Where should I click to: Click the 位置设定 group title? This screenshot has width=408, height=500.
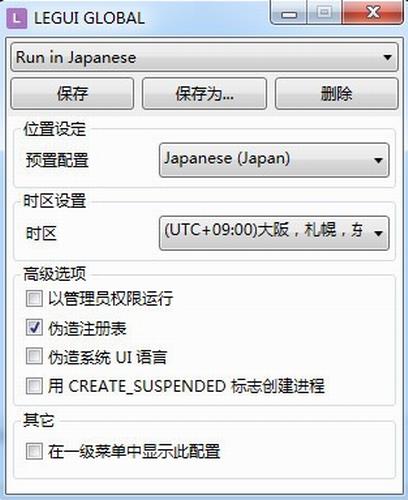click(55, 129)
